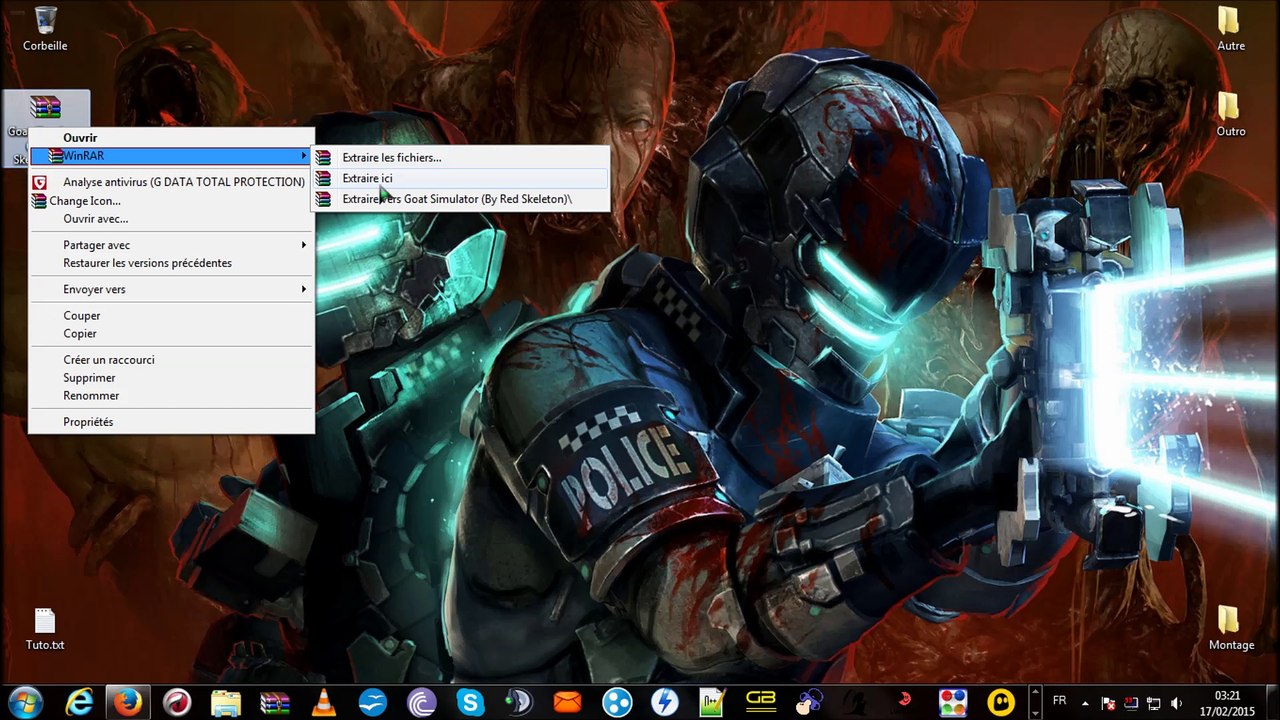The height and width of the screenshot is (720, 1280).
Task: Open Daemon Tools lightning bolt icon
Action: 665,703
